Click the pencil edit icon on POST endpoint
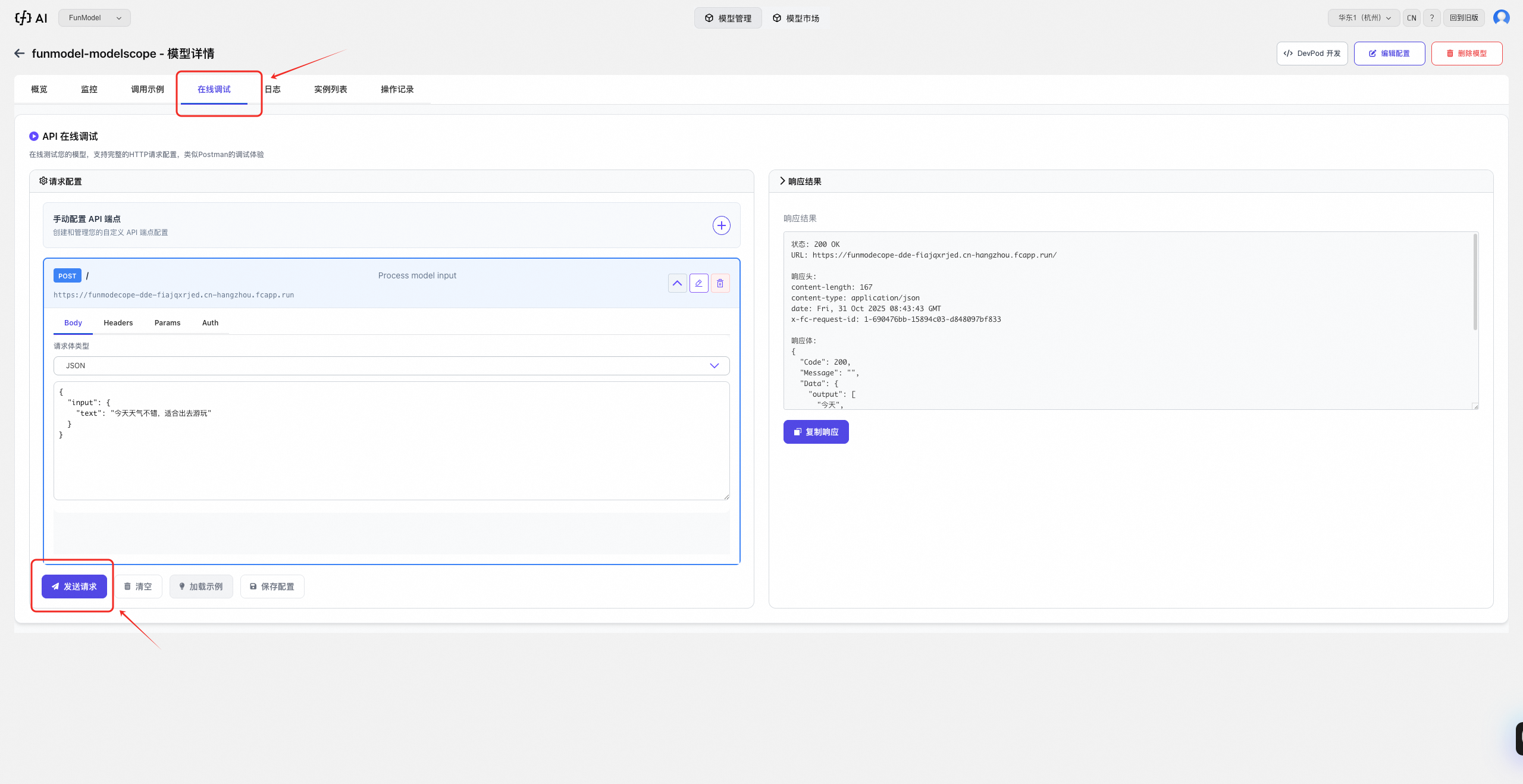The width and height of the screenshot is (1523, 784). (x=698, y=283)
